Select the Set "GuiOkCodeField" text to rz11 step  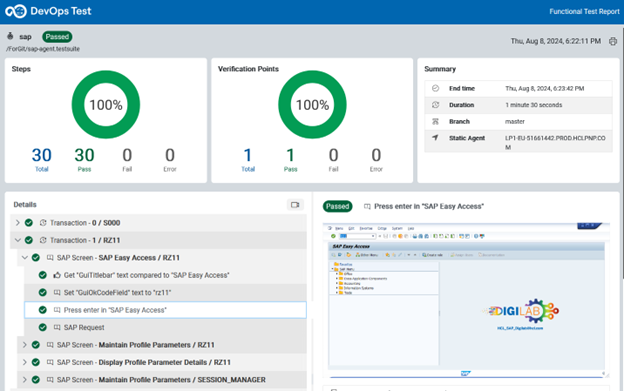pyautogui.click(x=165, y=292)
